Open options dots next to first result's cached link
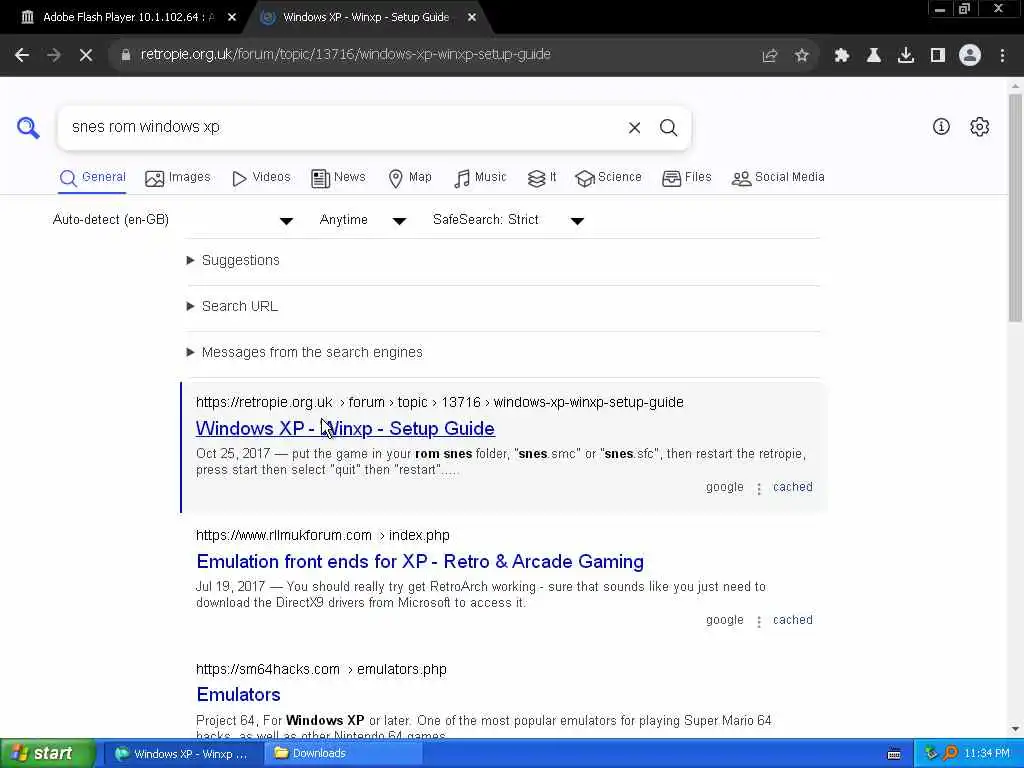1024x768 pixels. (x=759, y=488)
